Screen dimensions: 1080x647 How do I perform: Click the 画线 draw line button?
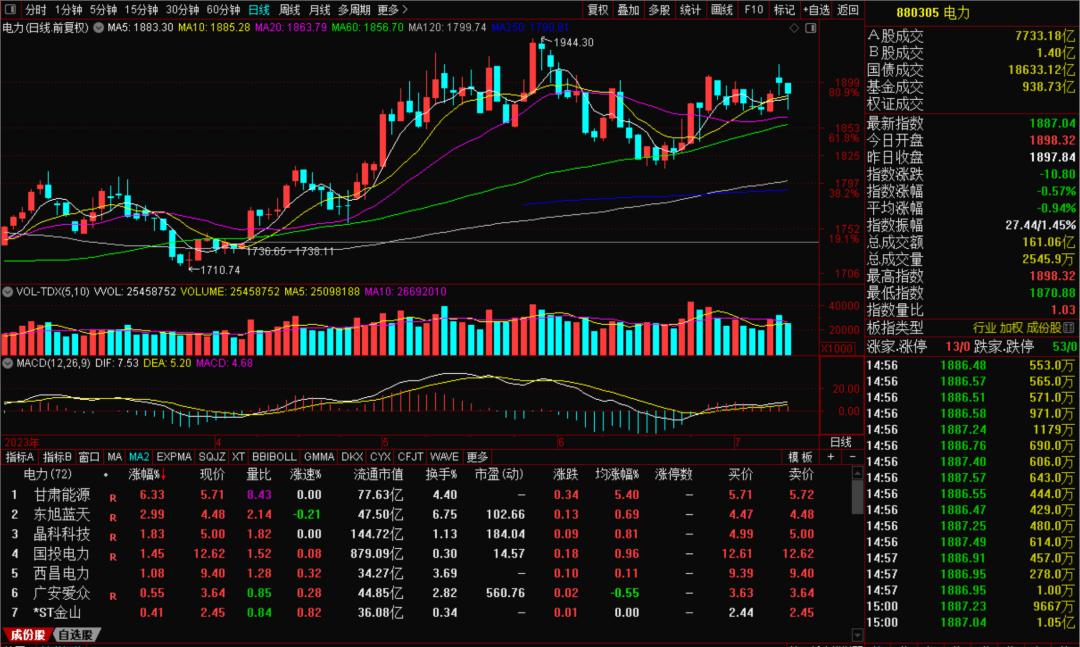click(x=722, y=10)
